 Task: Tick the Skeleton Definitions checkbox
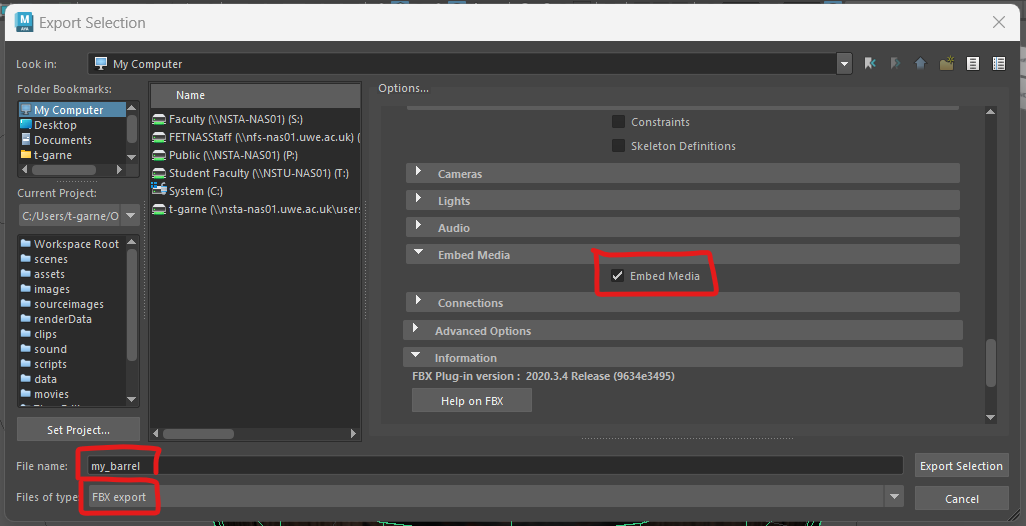(x=618, y=146)
